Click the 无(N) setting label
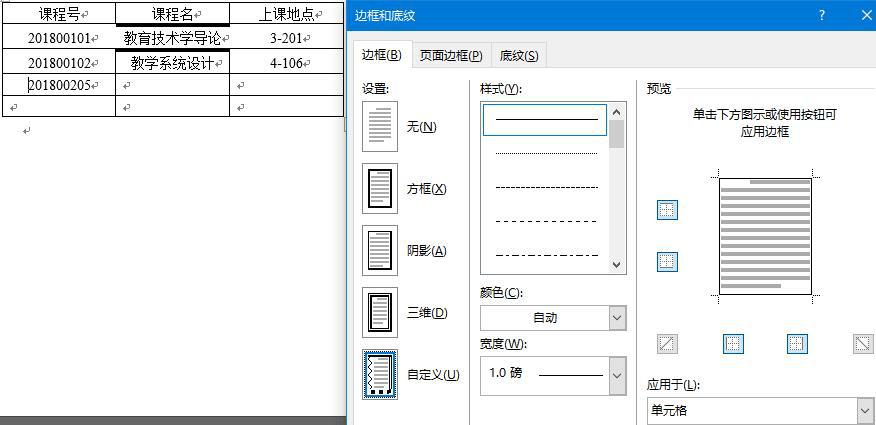This screenshot has height=425, width=876. click(421, 127)
